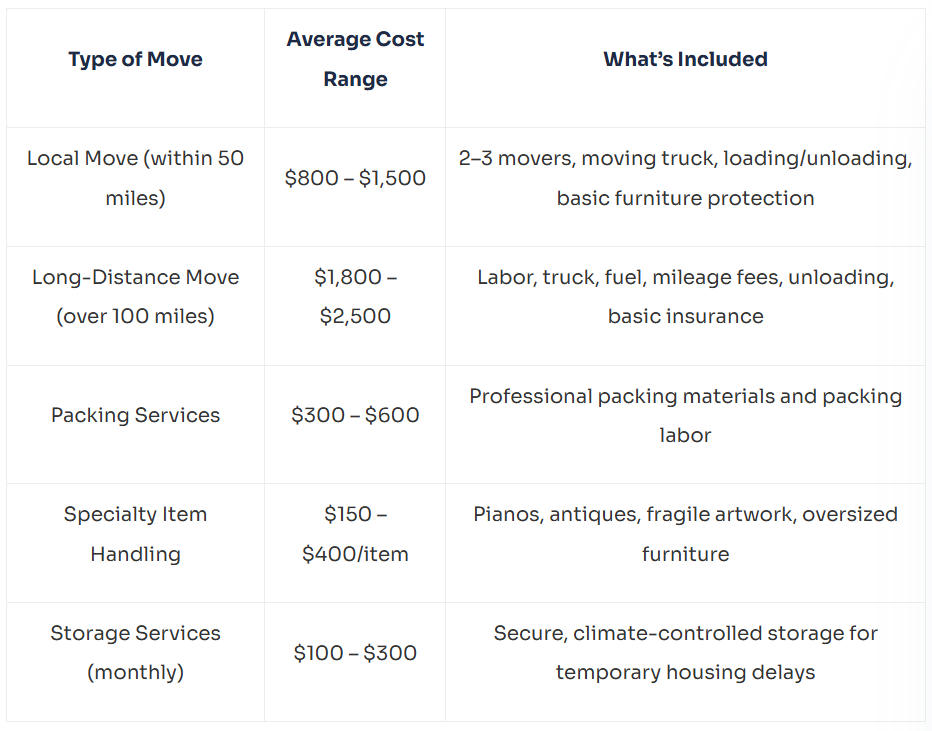932x731 pixels.
Task: Click the '$100 – $300' cost cell
Action: tap(355, 662)
